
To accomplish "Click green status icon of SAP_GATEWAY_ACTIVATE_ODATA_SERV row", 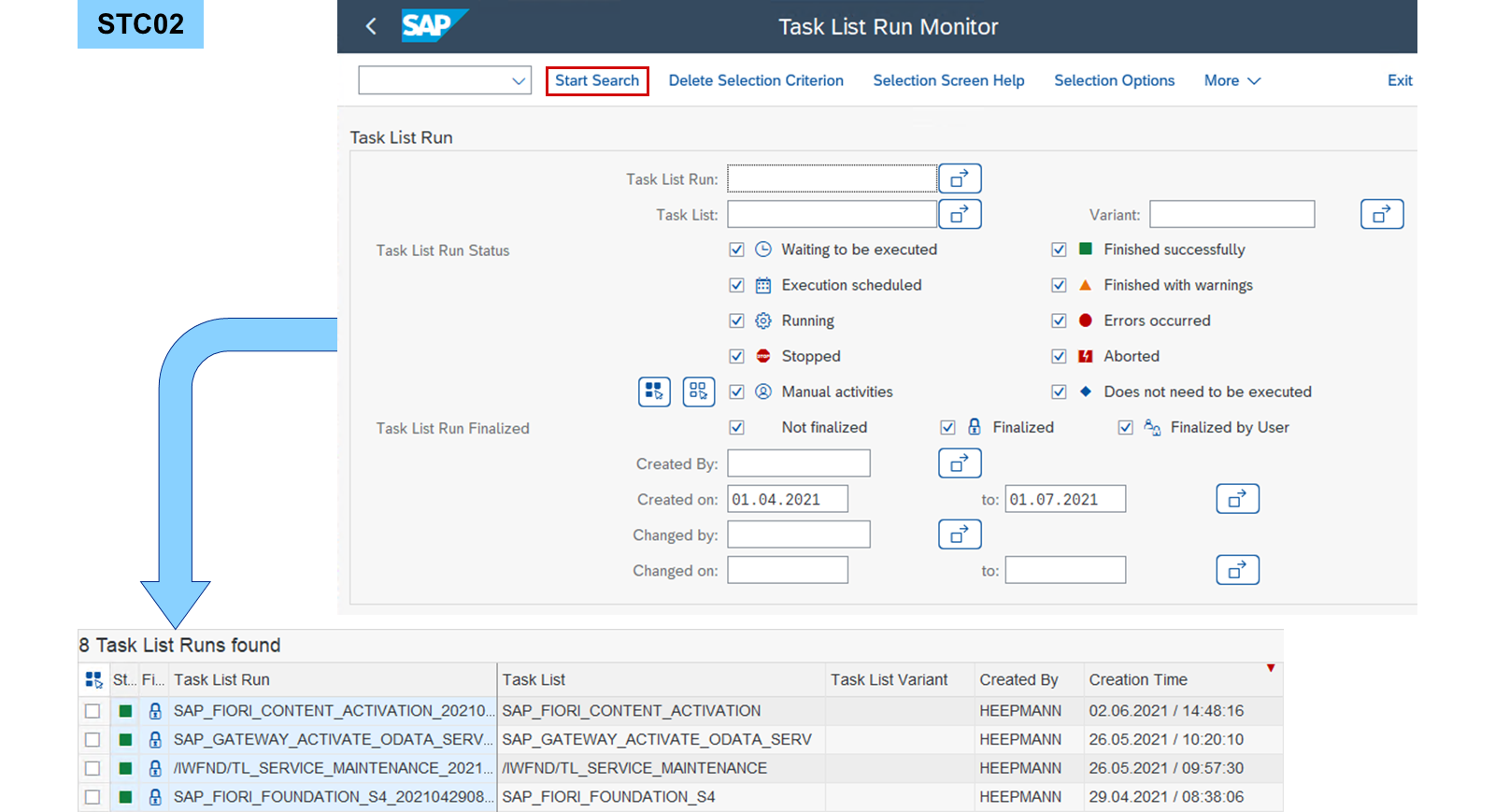I will coord(125,740).
